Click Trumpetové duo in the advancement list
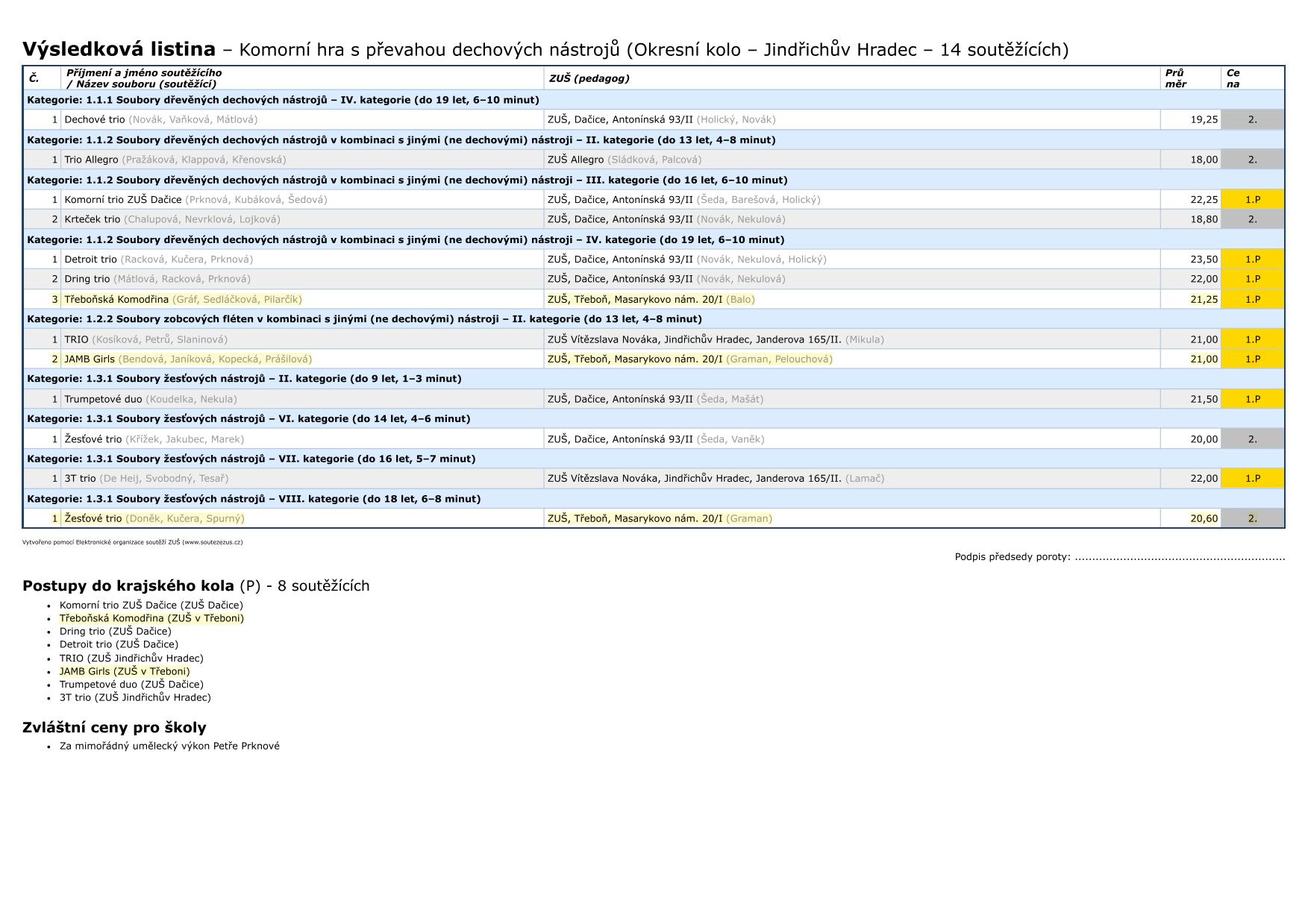 (131, 685)
